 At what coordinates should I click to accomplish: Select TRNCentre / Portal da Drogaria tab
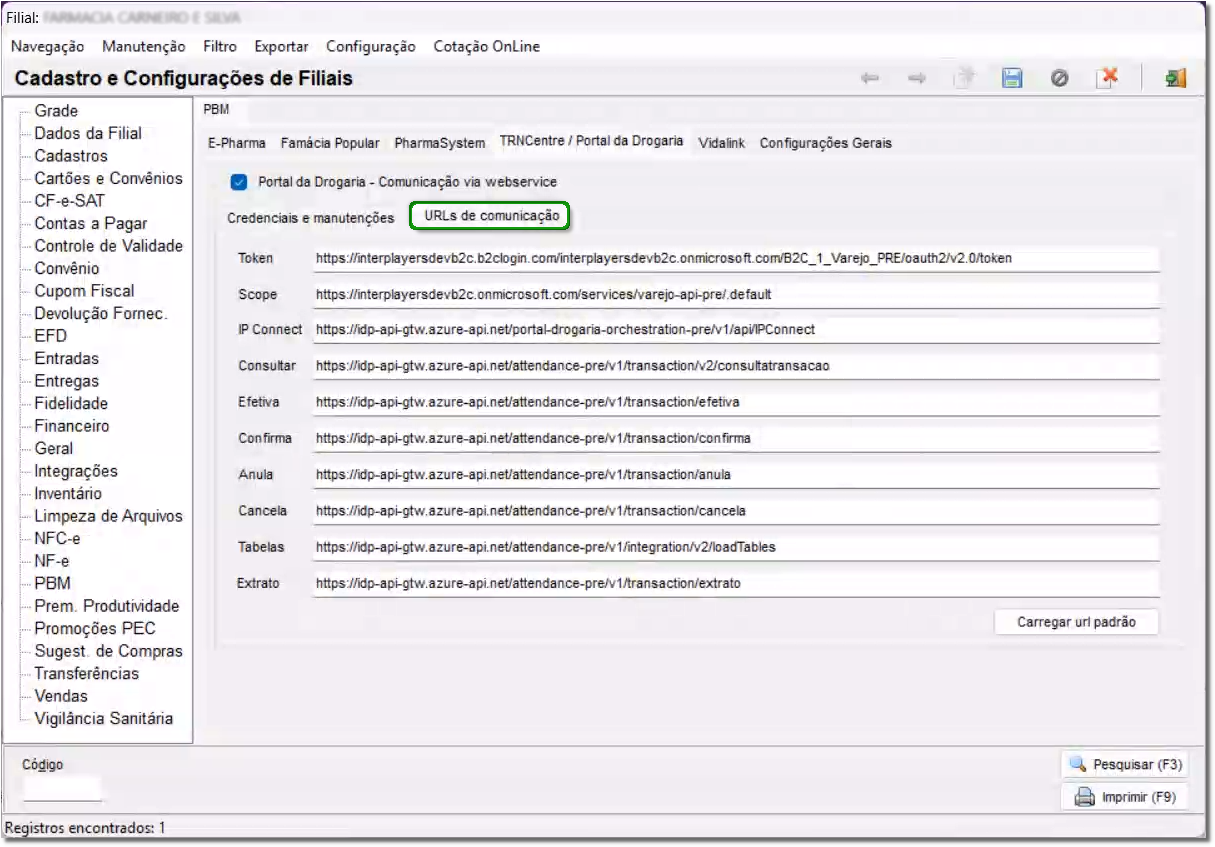click(592, 141)
